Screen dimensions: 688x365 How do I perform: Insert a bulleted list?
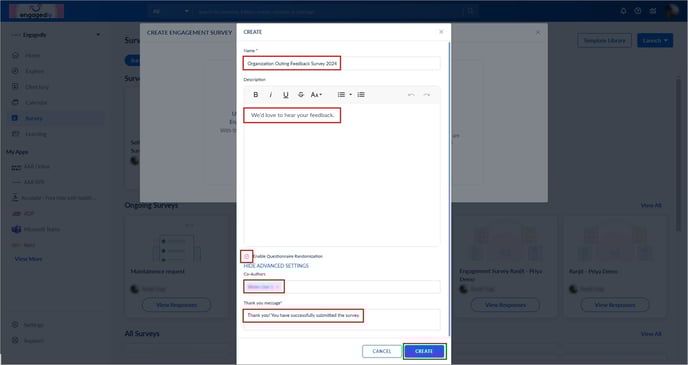[341, 95]
